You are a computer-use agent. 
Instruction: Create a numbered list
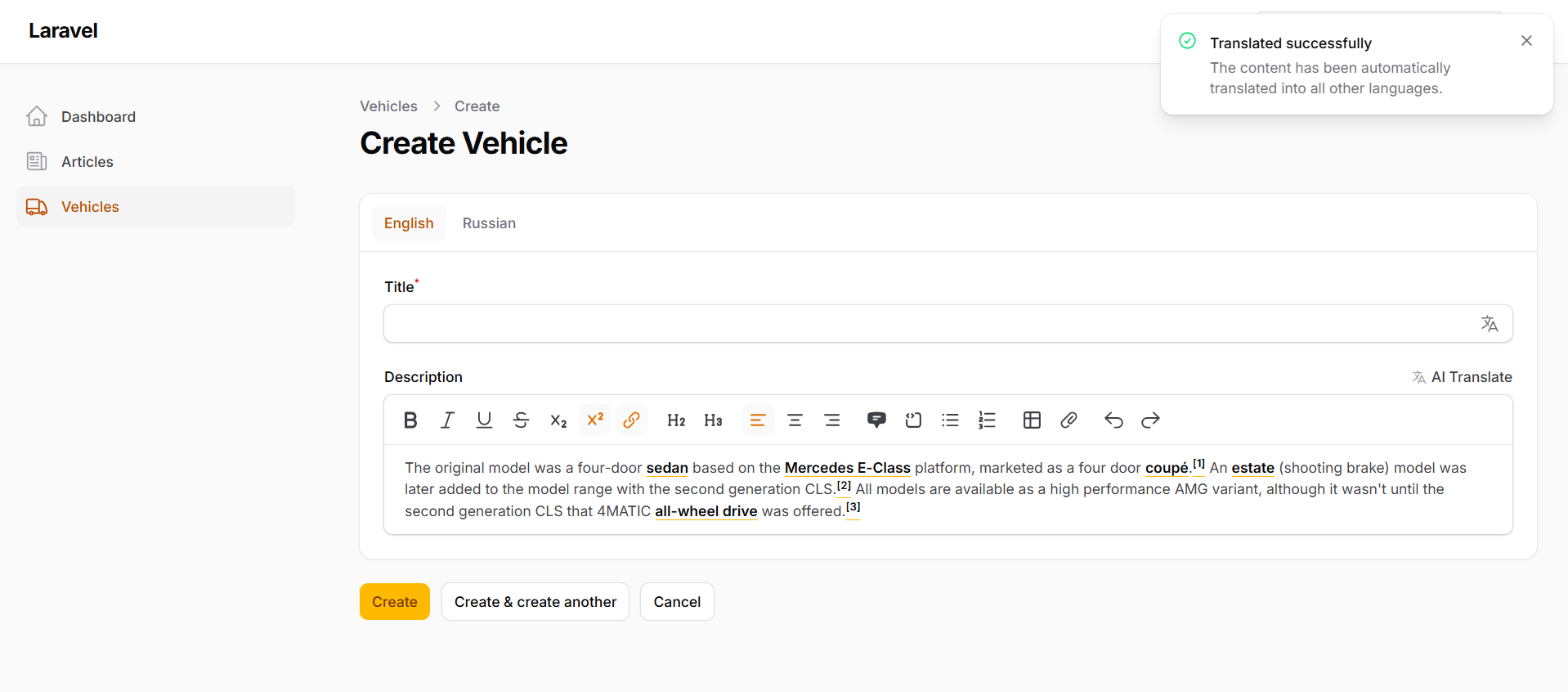(x=987, y=420)
